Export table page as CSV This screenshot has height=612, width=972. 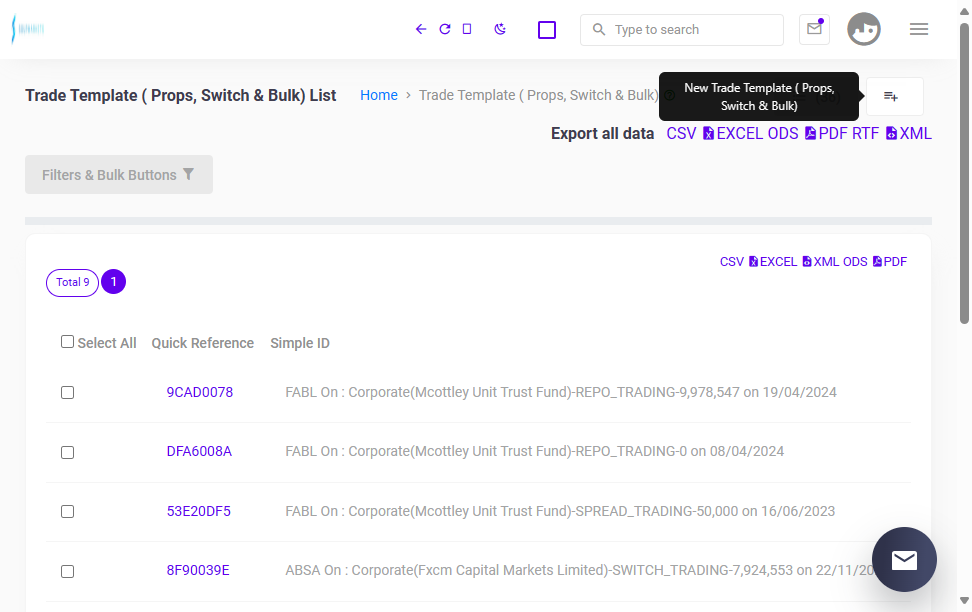click(731, 262)
